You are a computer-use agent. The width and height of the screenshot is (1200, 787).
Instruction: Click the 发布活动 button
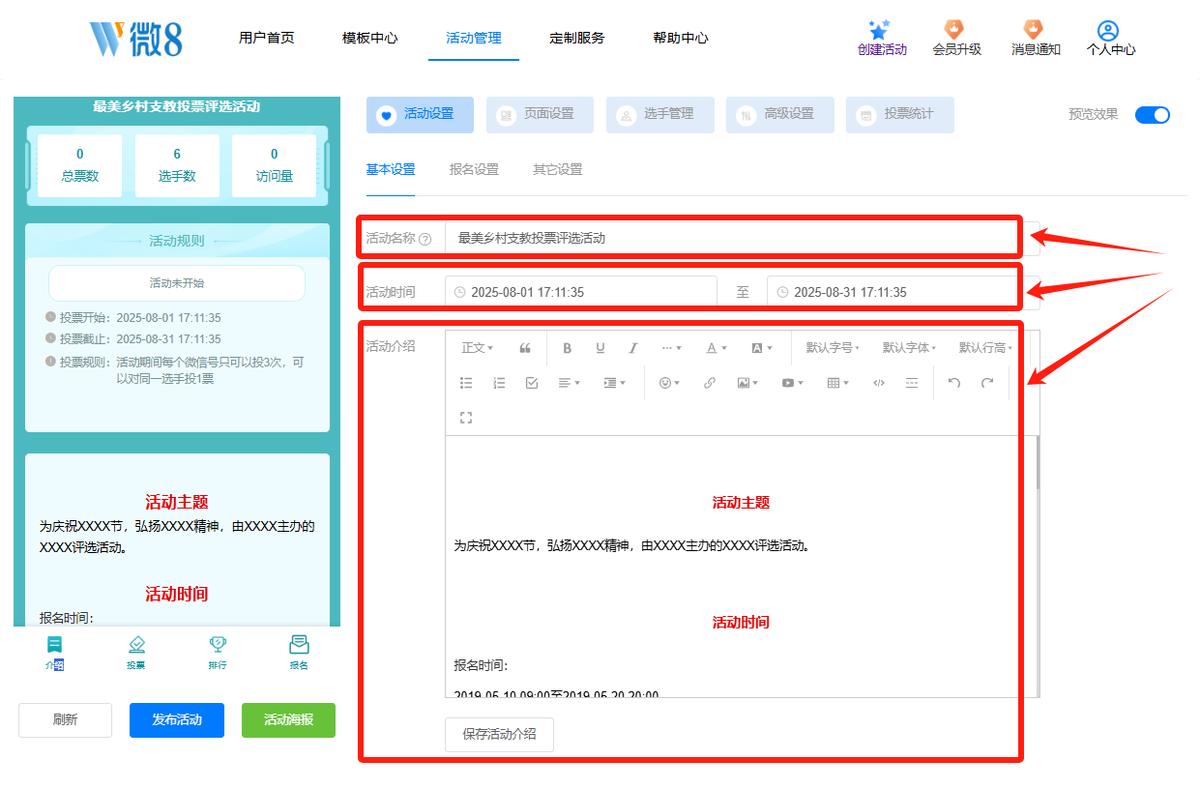177,720
